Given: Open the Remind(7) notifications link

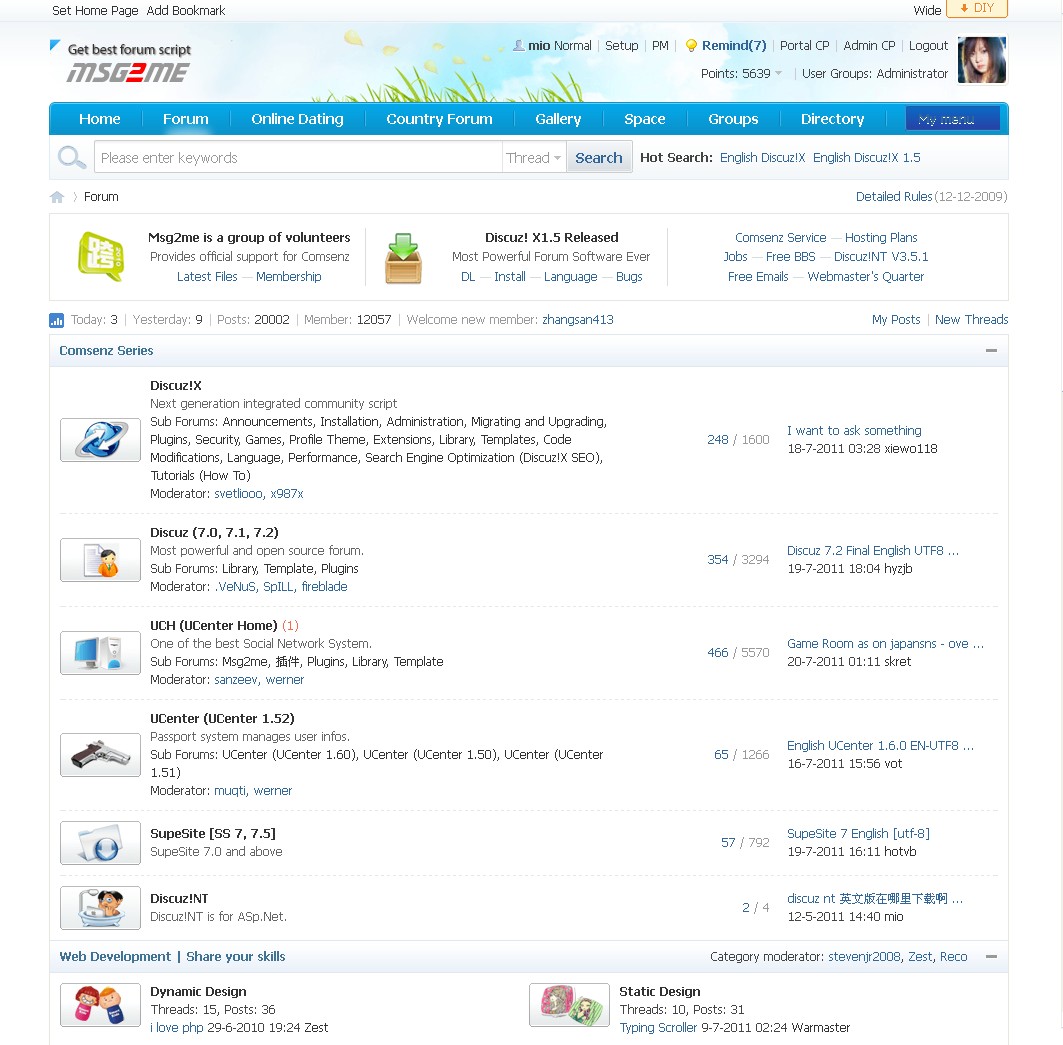Looking at the screenshot, I should tap(734, 45).
